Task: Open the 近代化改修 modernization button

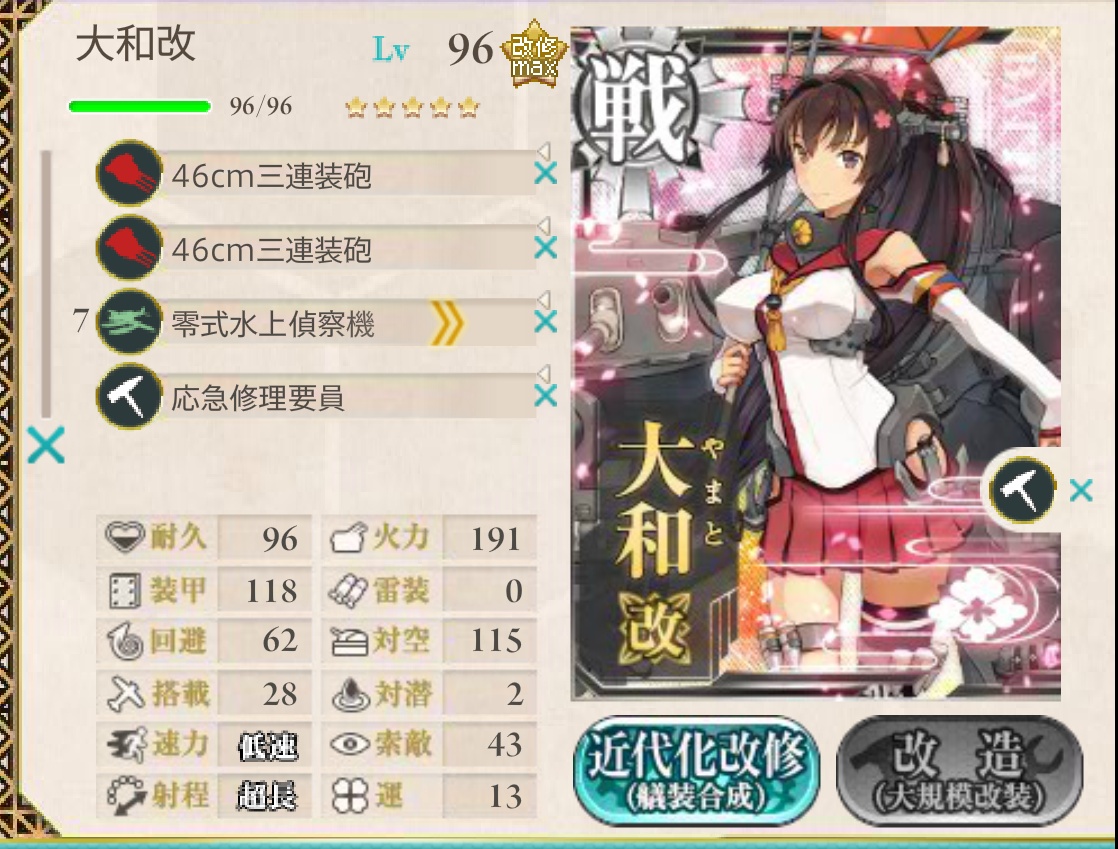Action: coord(696,771)
